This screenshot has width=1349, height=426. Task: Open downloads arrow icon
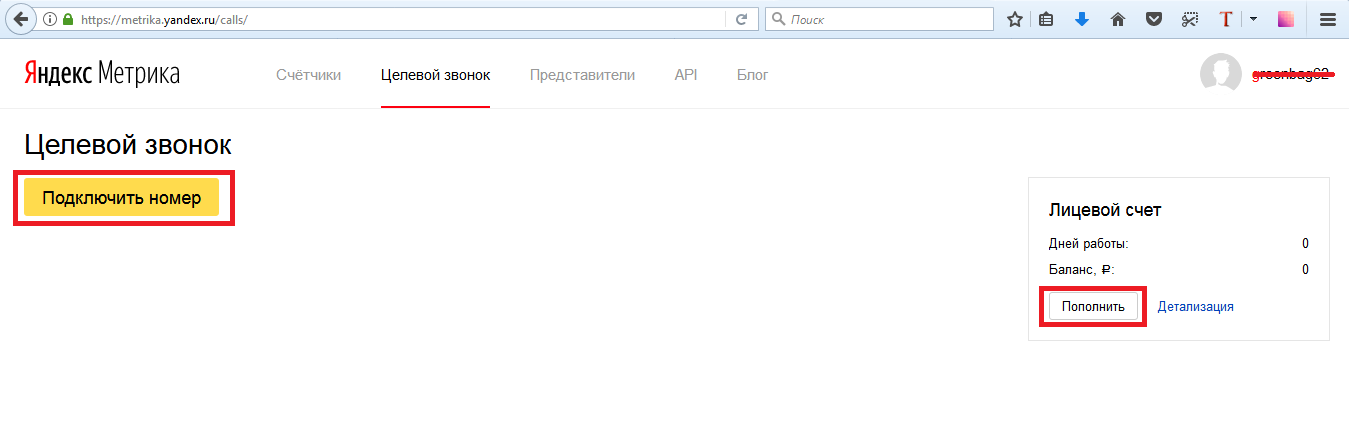(1081, 19)
